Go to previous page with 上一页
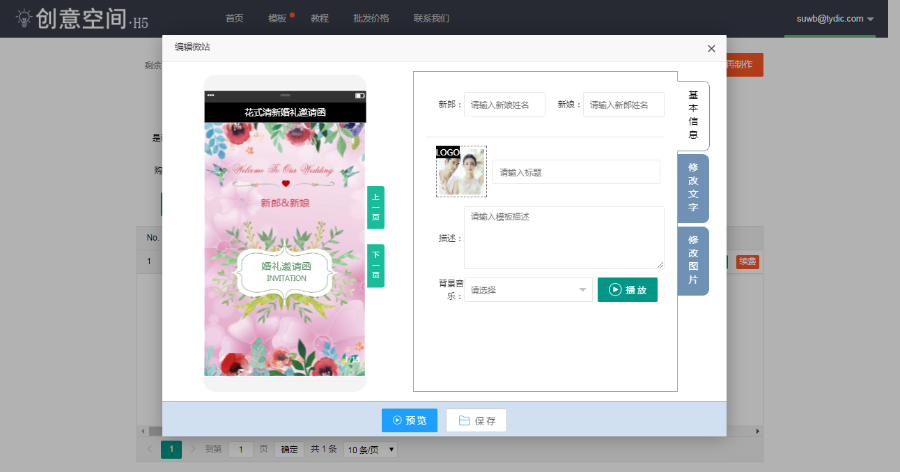The height and width of the screenshot is (472, 900). coord(375,207)
